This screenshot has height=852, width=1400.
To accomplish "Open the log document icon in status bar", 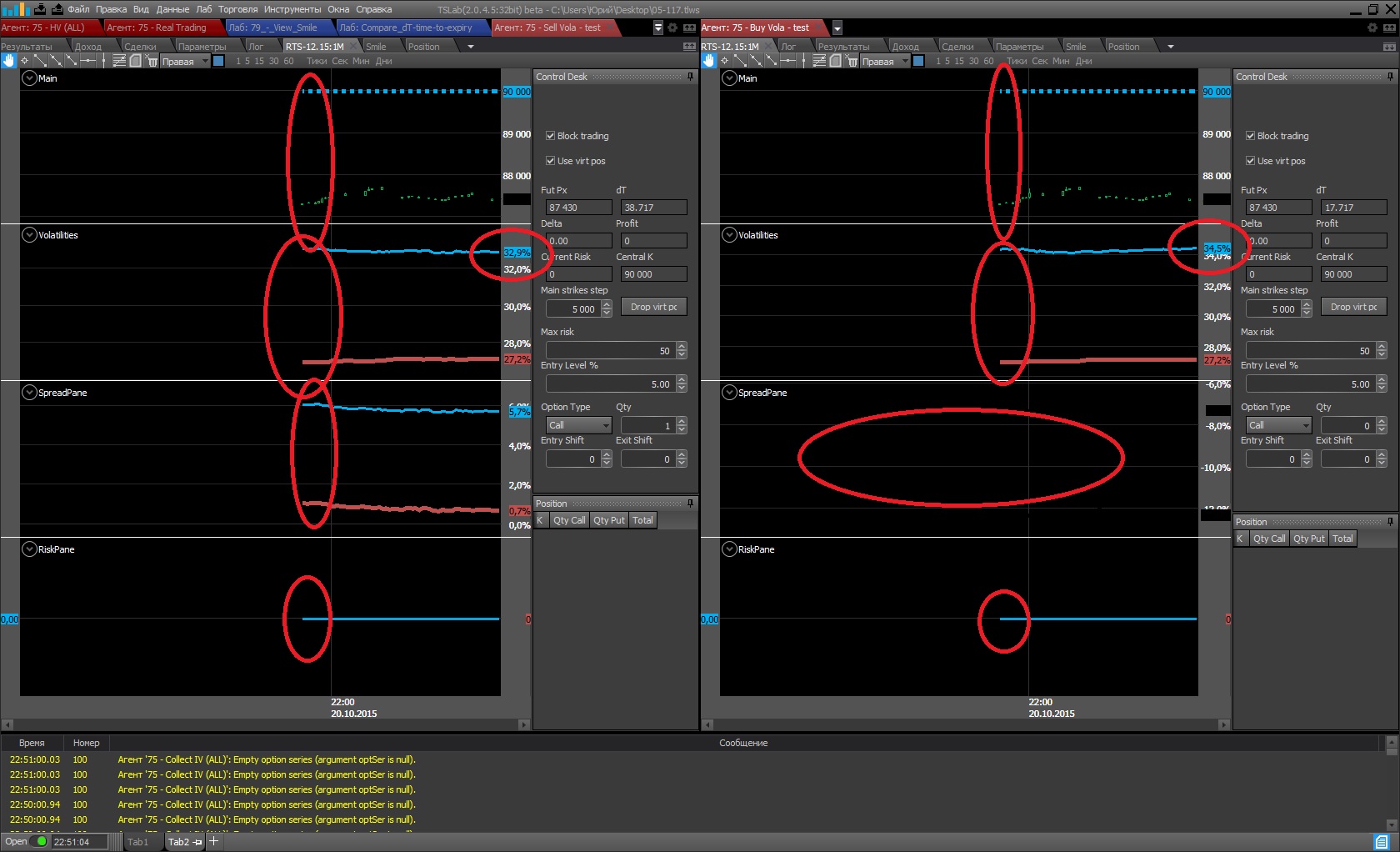I will pos(1382,842).
